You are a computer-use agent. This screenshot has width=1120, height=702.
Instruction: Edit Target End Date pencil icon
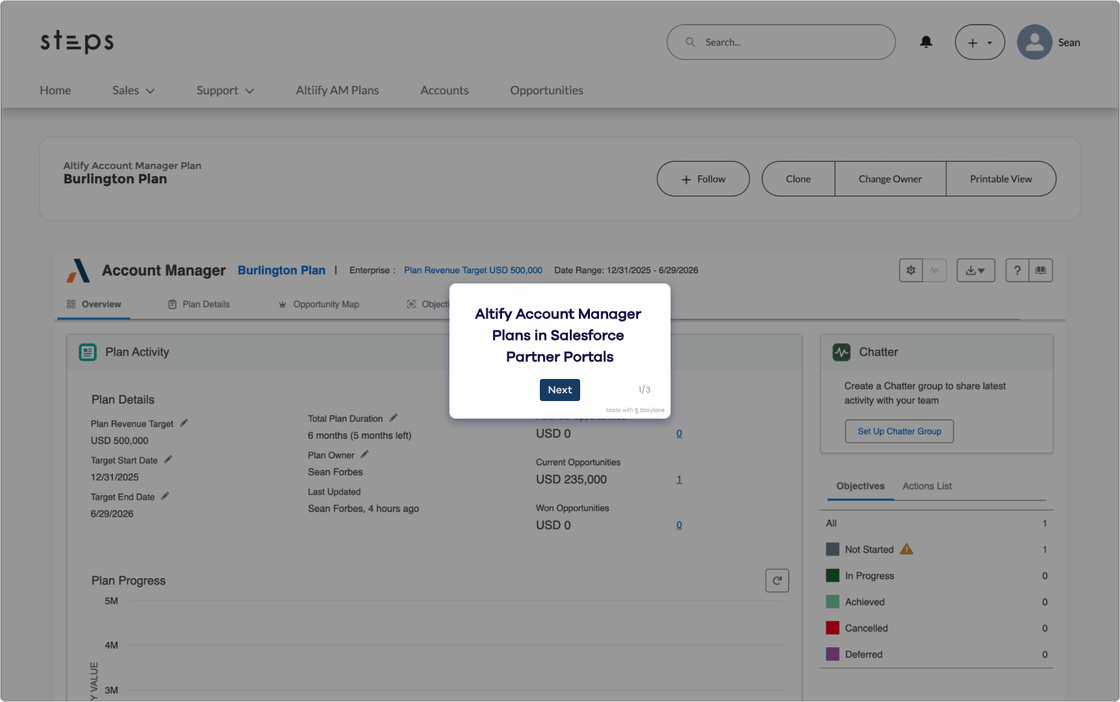pyautogui.click(x=165, y=496)
